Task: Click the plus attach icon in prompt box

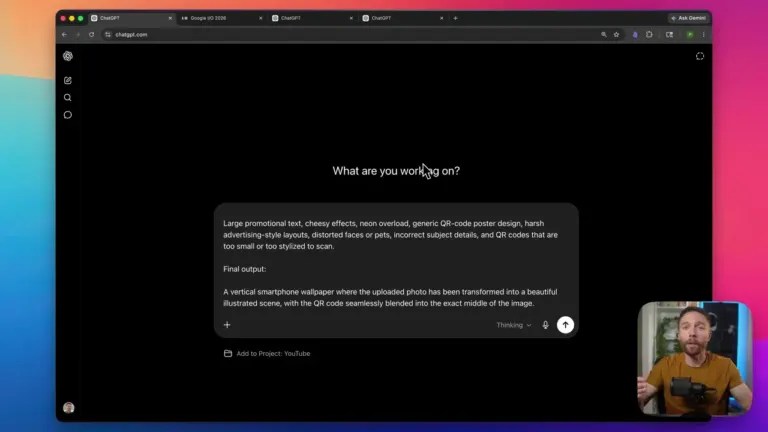Action: [x=227, y=325]
